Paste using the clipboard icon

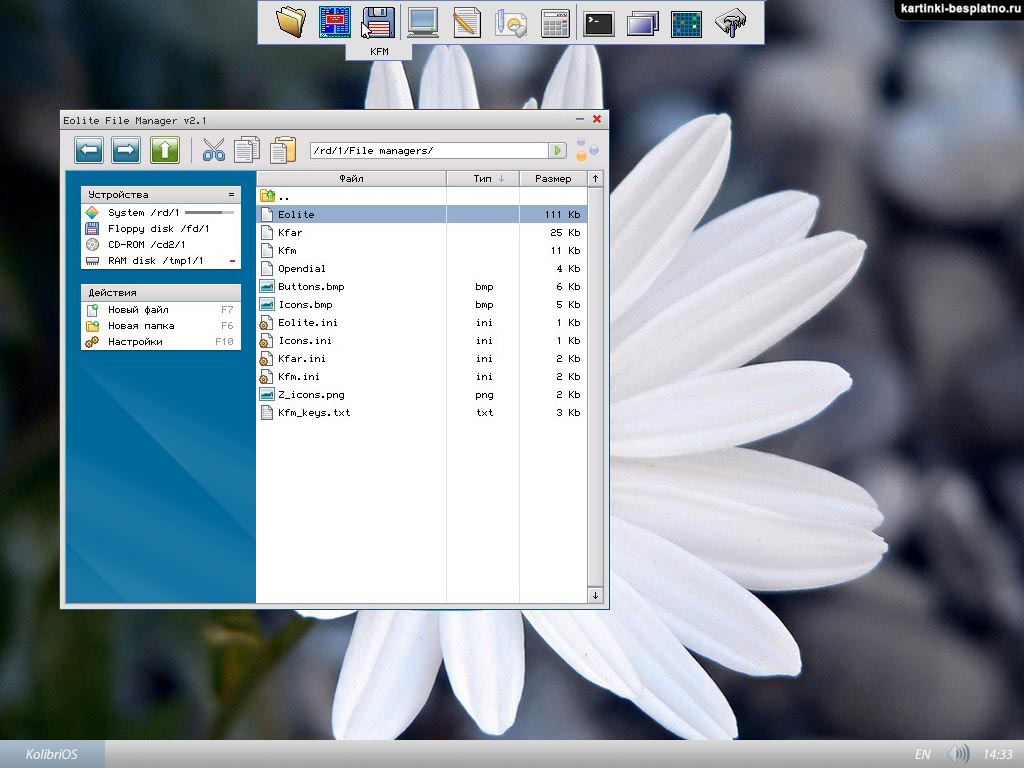coord(283,150)
